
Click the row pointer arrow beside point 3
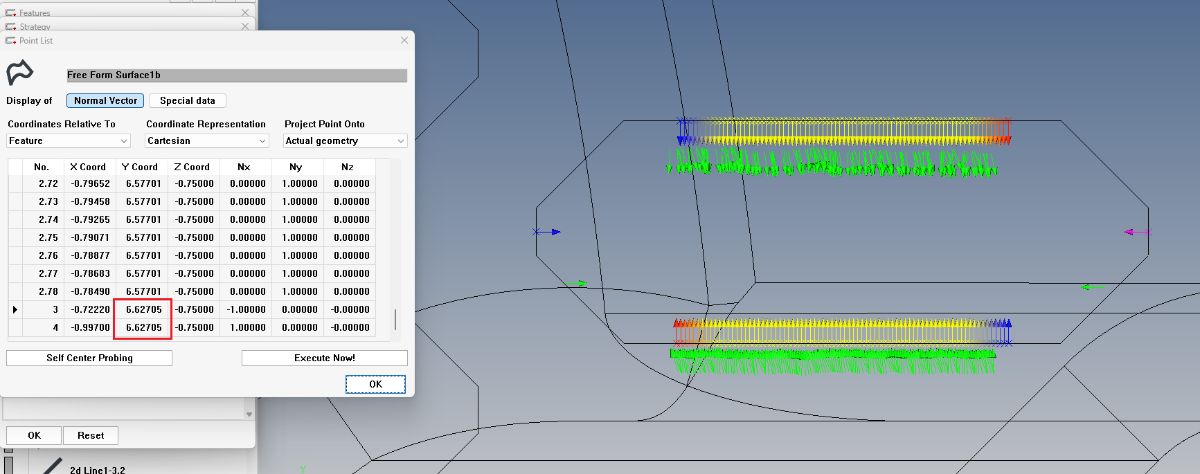14,310
